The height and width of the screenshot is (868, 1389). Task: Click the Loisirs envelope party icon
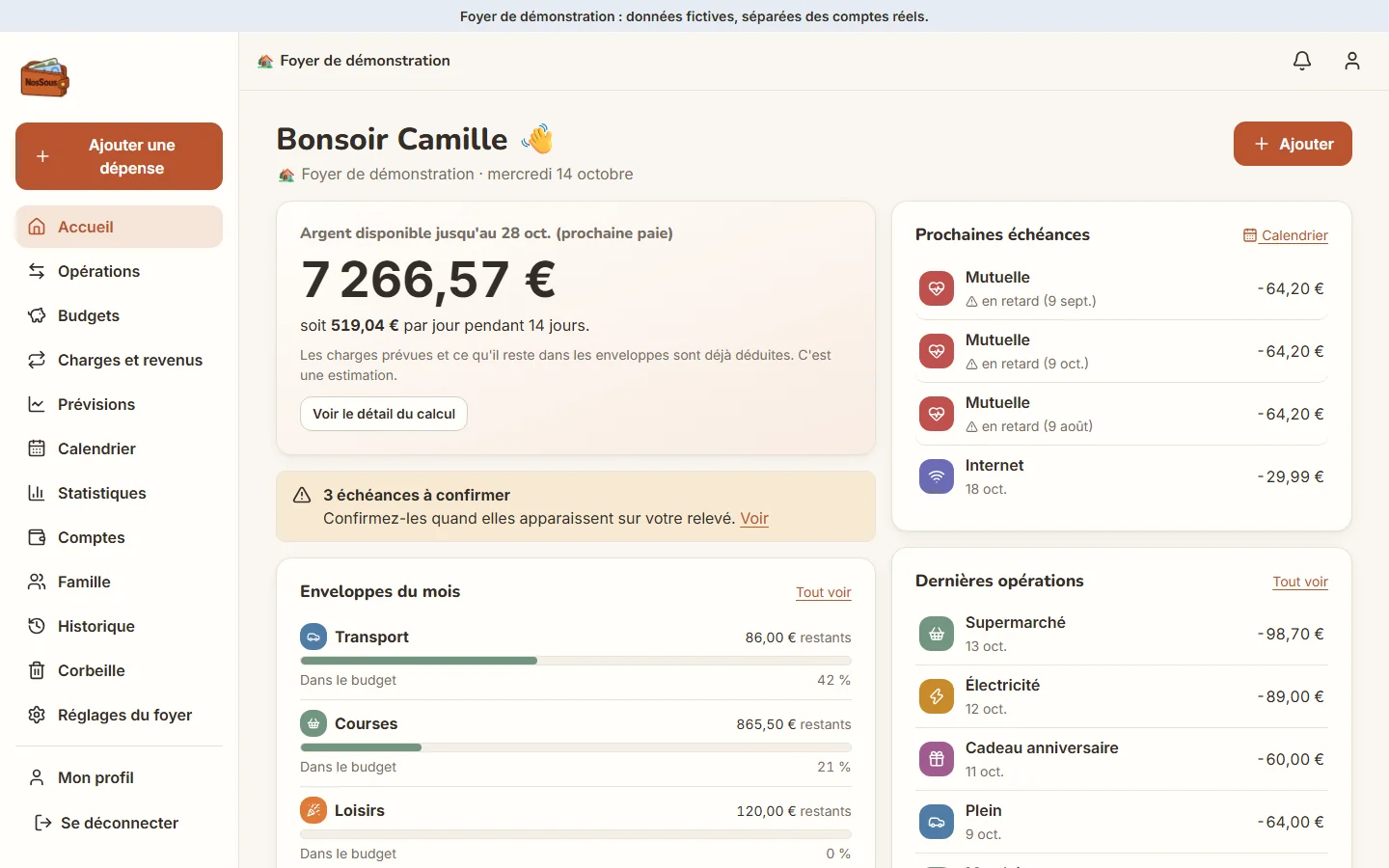[x=313, y=810]
